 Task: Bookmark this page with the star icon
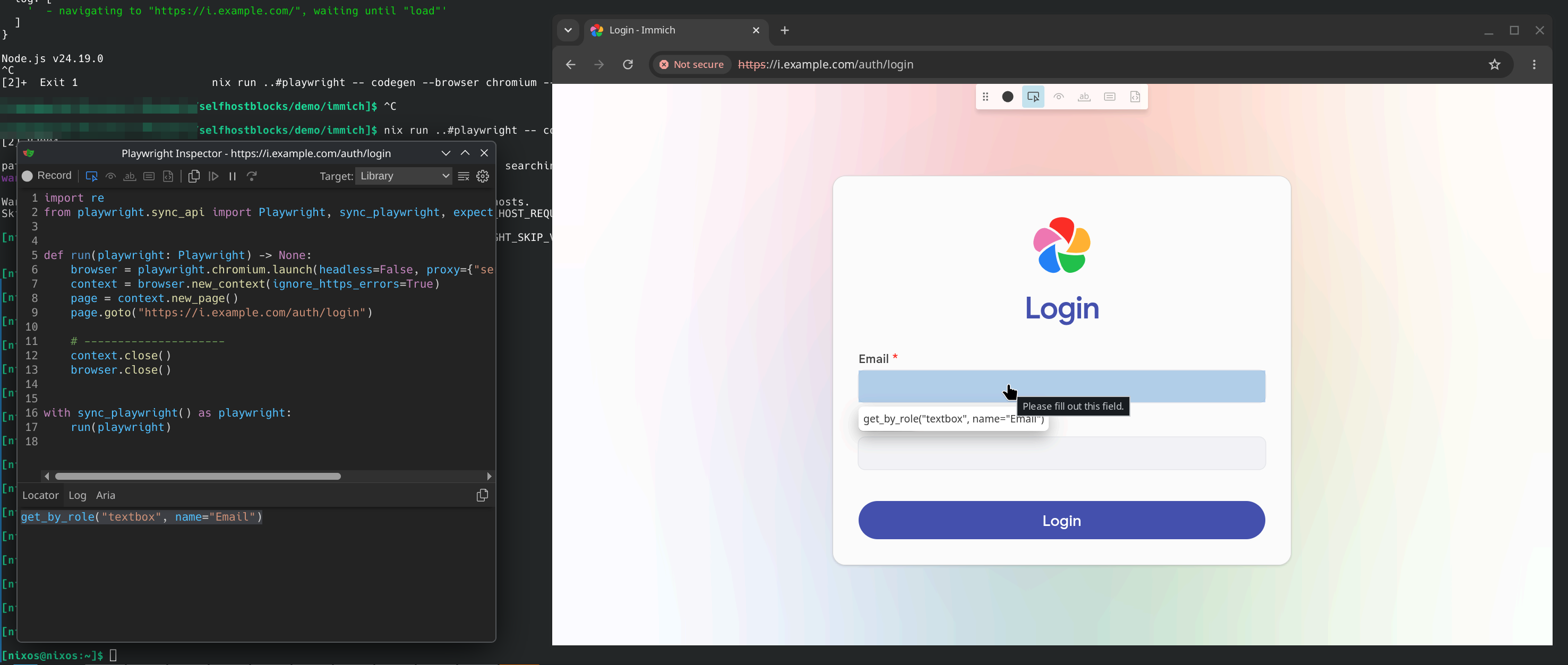[x=1495, y=65]
